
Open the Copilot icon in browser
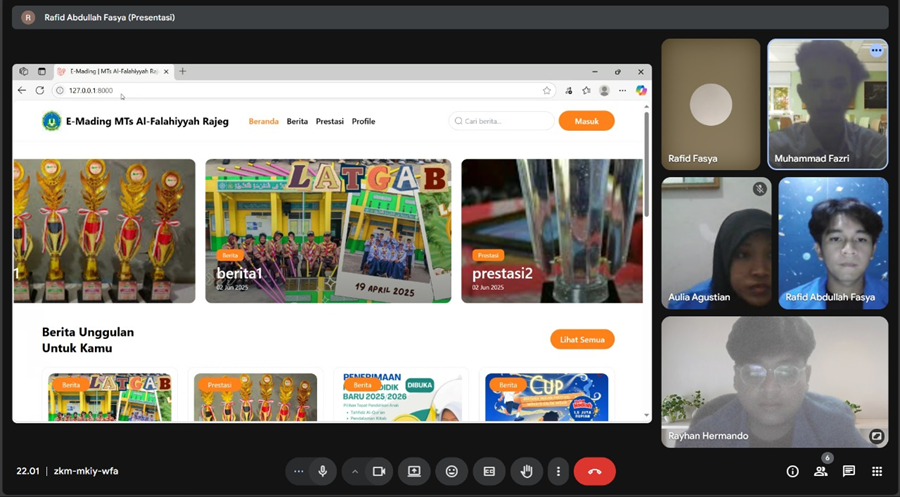641,90
